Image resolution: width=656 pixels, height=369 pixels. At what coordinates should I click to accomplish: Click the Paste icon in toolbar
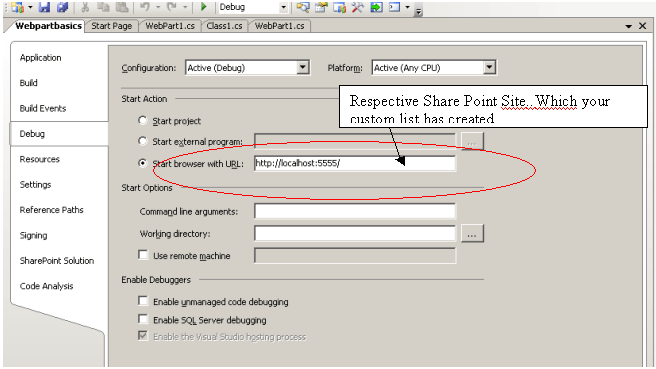[122, 7]
